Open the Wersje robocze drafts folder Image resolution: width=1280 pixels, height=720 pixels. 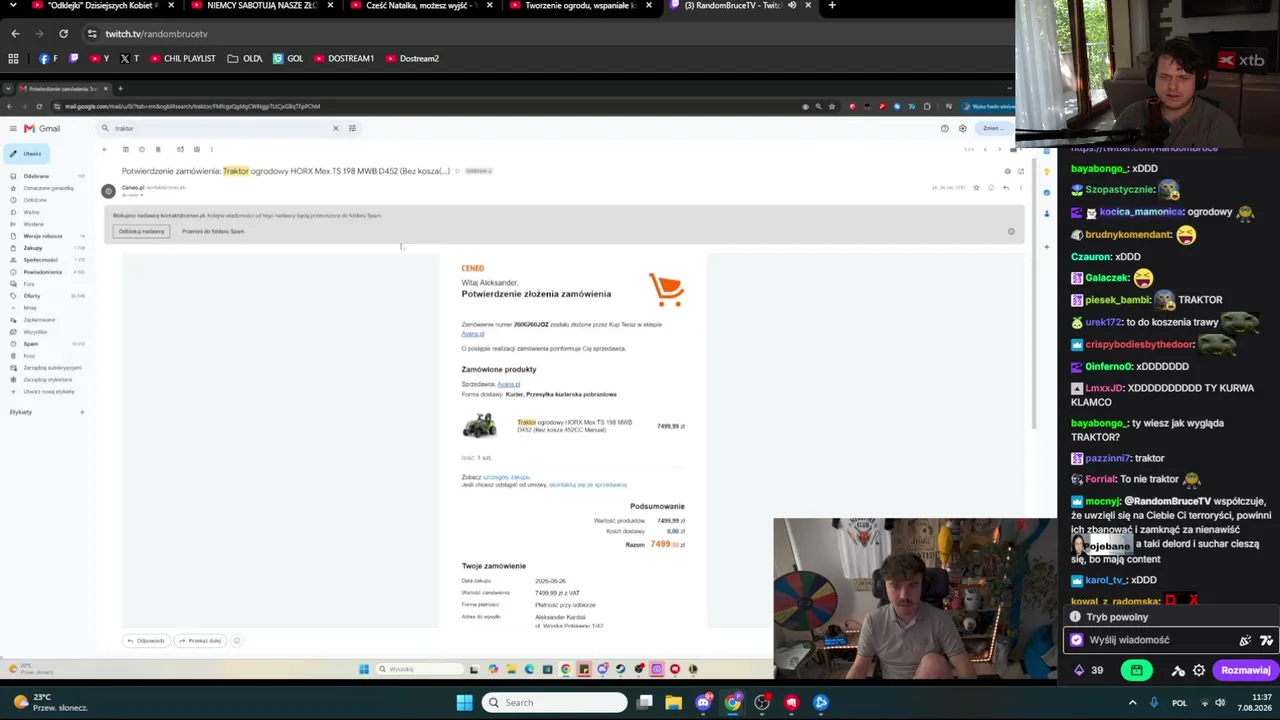coord(43,236)
